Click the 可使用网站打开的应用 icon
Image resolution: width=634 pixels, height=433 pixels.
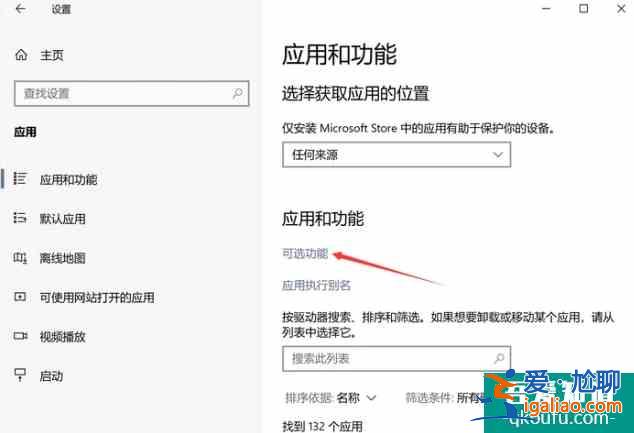tap(20, 297)
